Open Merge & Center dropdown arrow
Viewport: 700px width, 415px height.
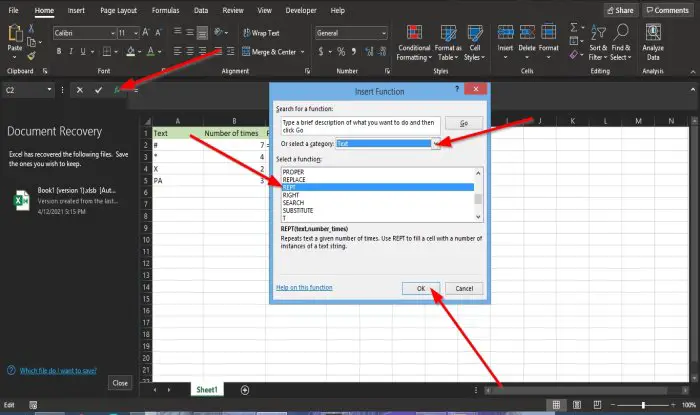coord(303,52)
